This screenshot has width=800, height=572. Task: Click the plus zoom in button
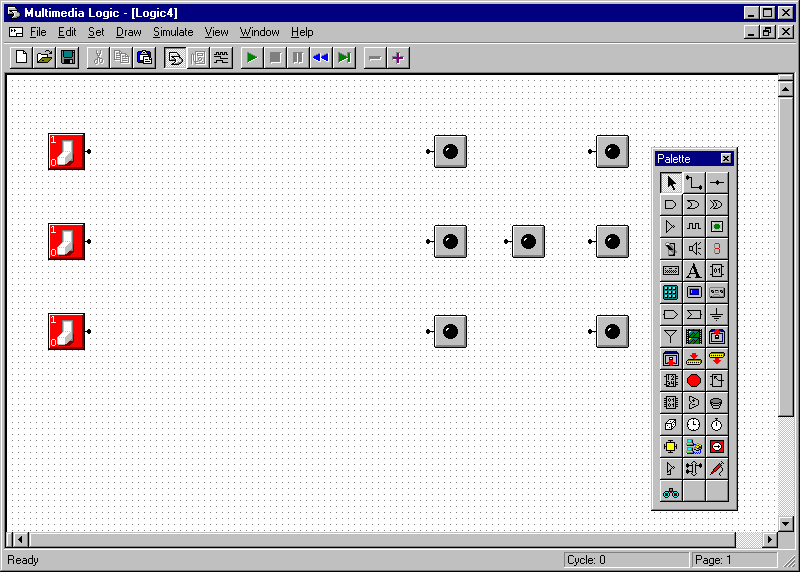pyautogui.click(x=398, y=58)
